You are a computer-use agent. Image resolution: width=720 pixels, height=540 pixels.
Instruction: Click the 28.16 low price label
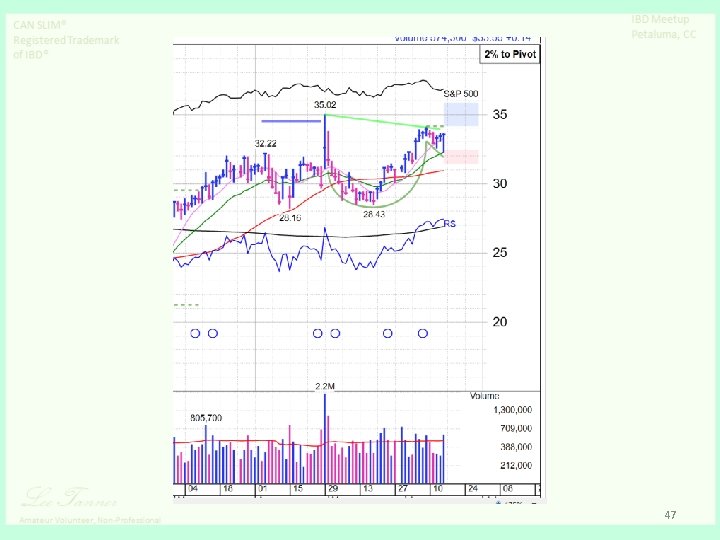pyautogui.click(x=290, y=218)
